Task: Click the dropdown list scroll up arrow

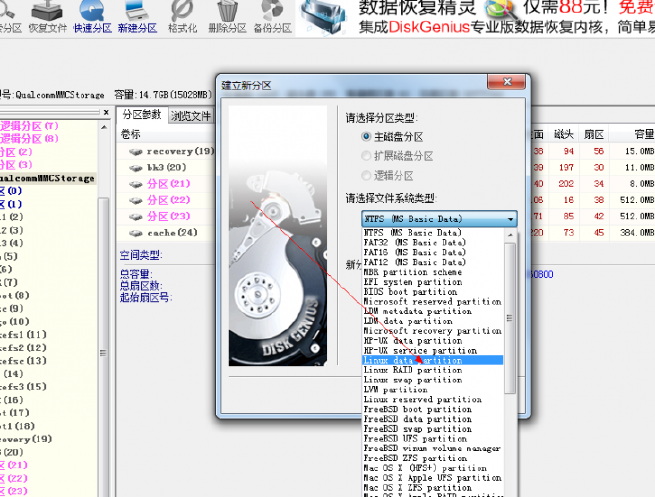Action: point(510,235)
